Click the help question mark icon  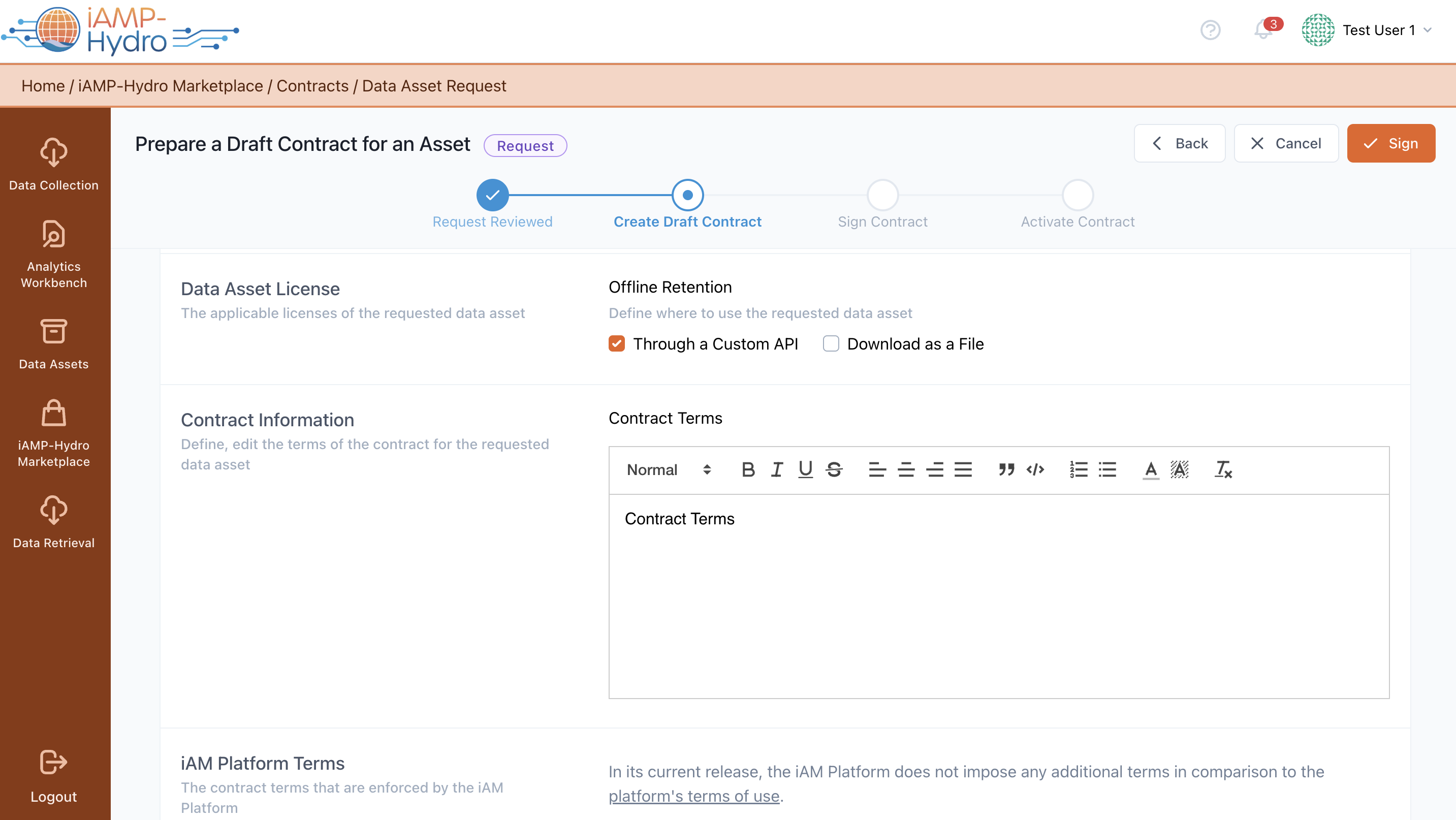coord(1210,30)
